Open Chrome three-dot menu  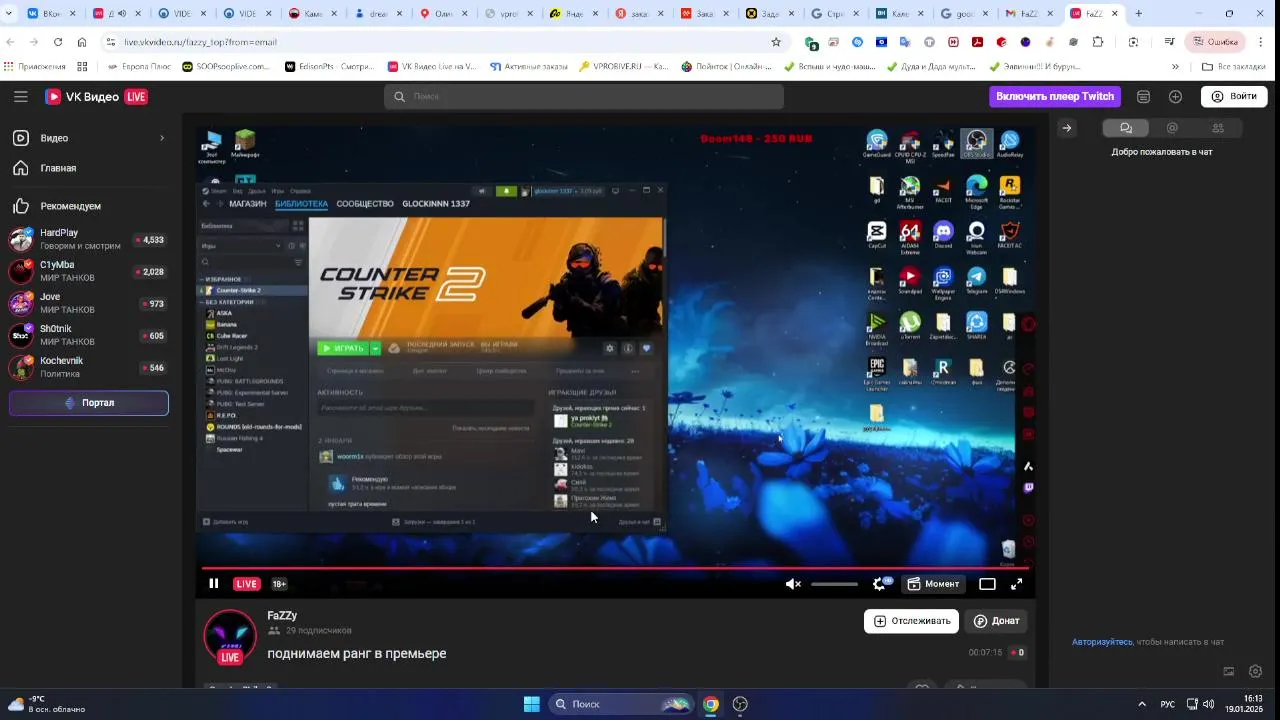(x=1261, y=42)
